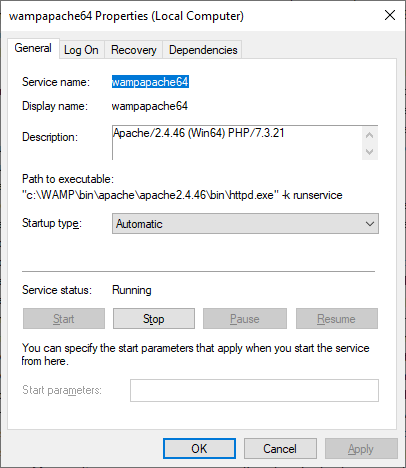The width and height of the screenshot is (406, 468).
Task: Select the General tab
Action: pos(33,48)
